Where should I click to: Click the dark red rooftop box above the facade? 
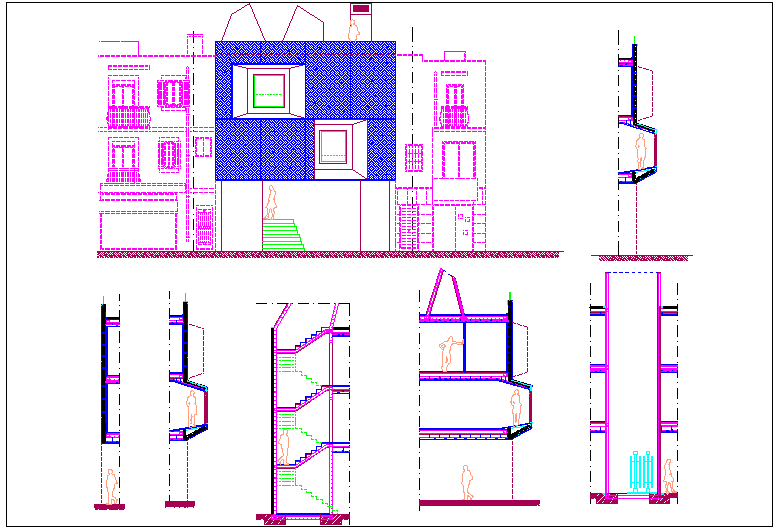(x=361, y=8)
